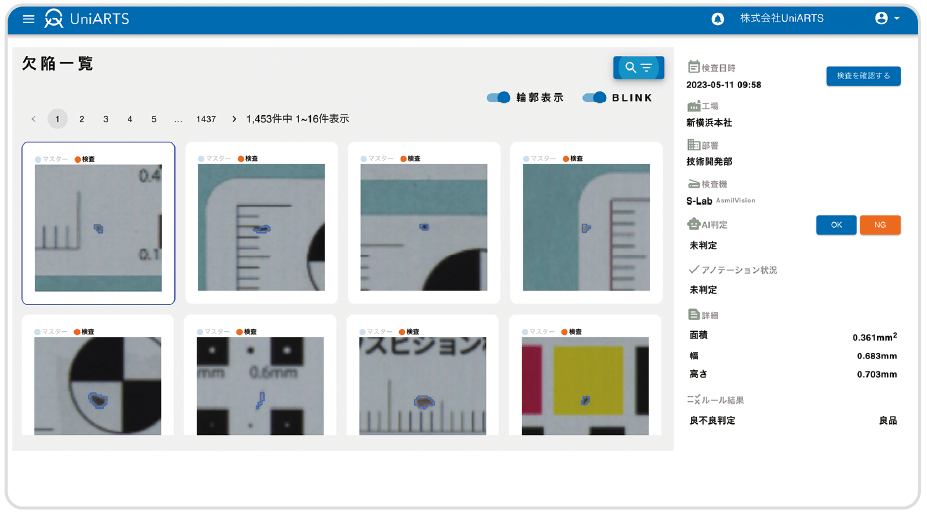Click the 1,453件中 1~16件表示 count text
Screen dimensions: 927x512
[297, 119]
